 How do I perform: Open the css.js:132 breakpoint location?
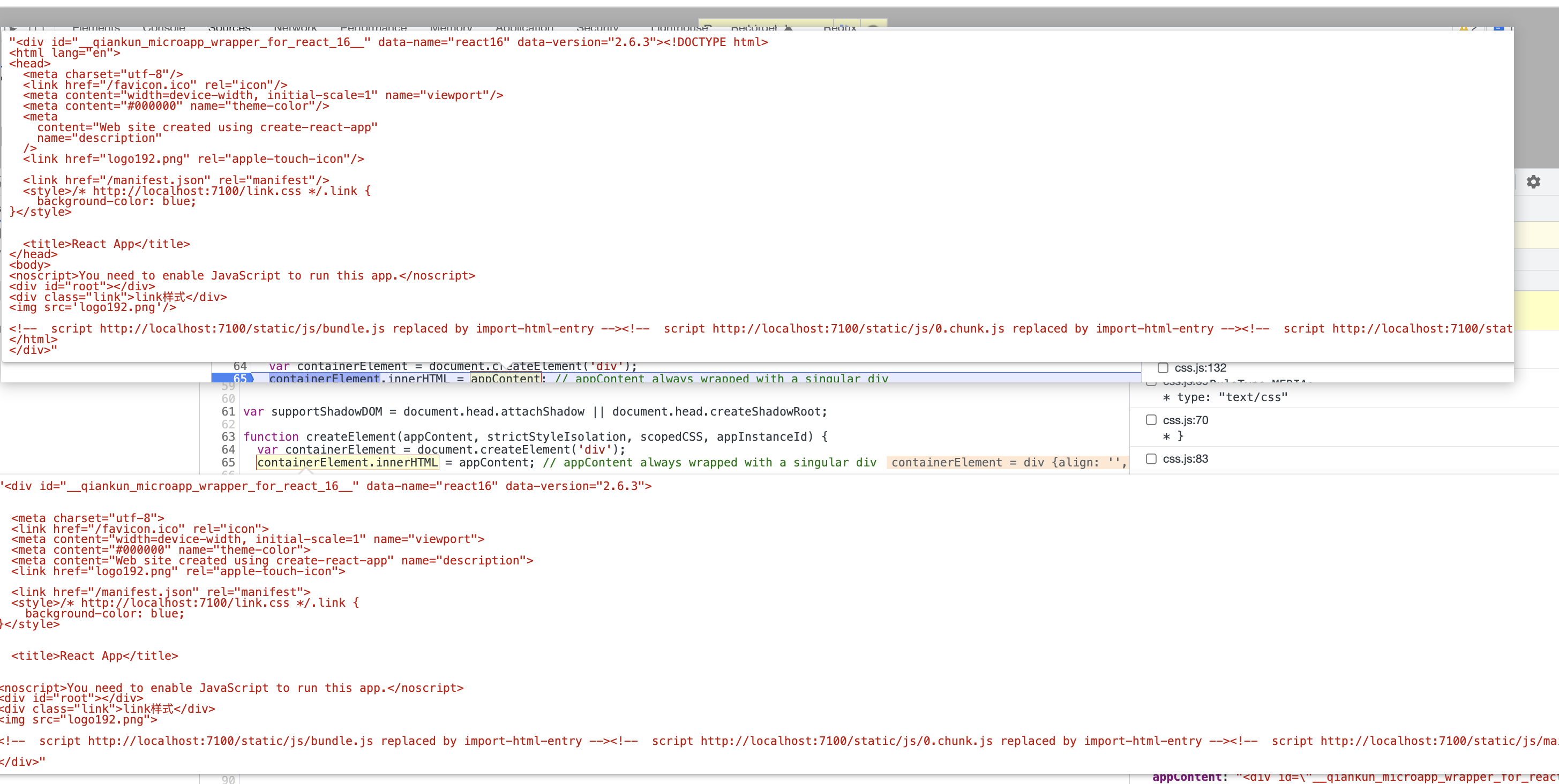pos(1200,368)
